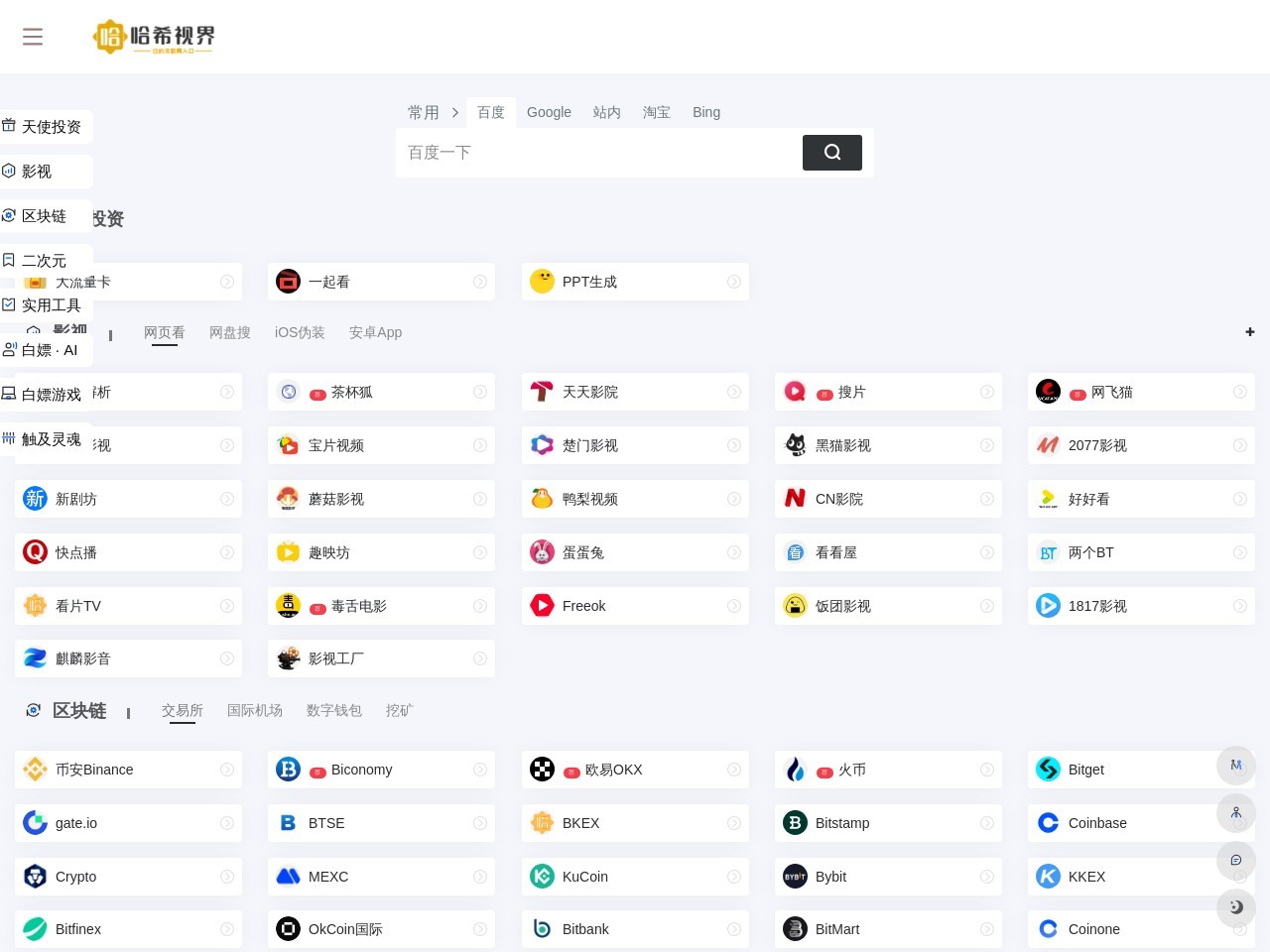This screenshot has height=952, width=1270.
Task: Open the hamburger menu icon
Action: pyautogui.click(x=33, y=37)
